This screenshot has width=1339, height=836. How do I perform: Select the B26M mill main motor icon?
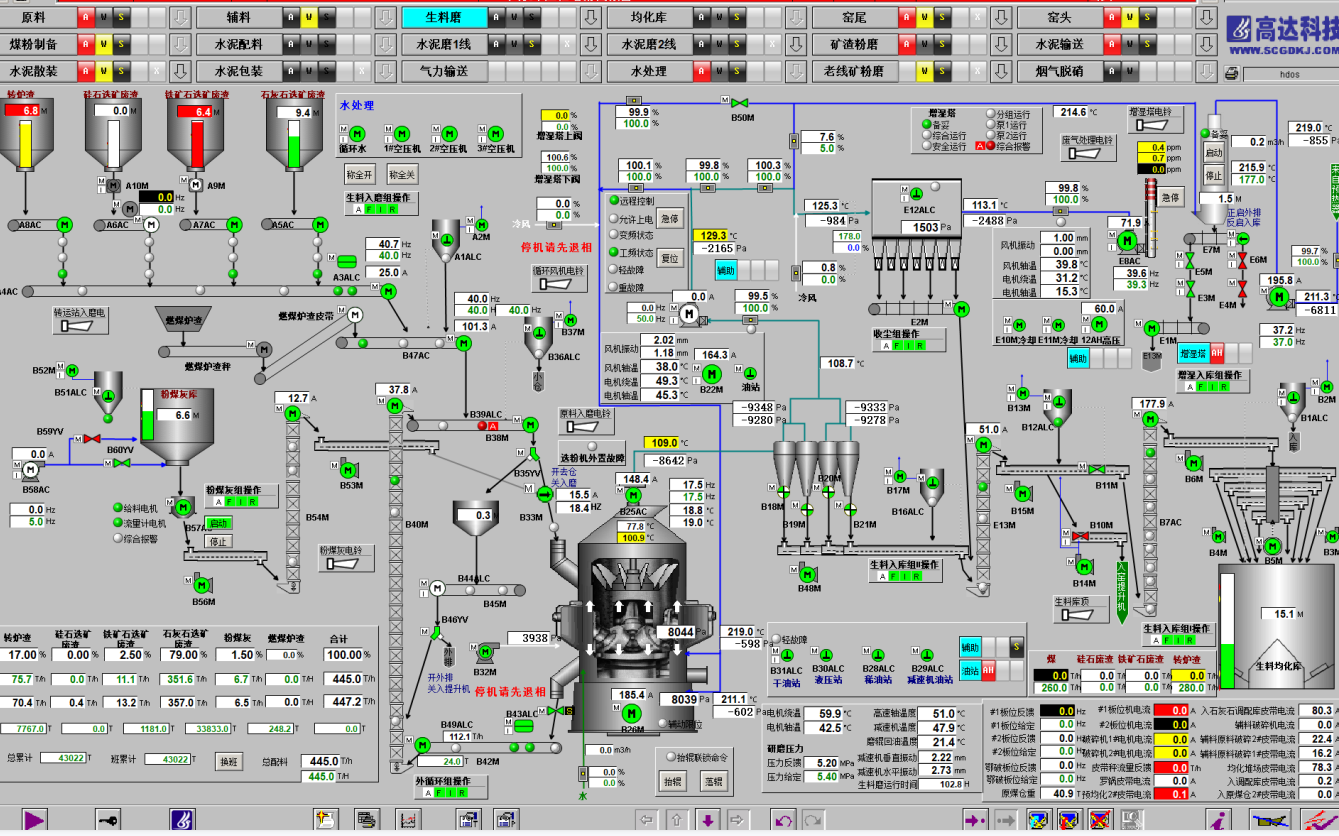pos(631,714)
